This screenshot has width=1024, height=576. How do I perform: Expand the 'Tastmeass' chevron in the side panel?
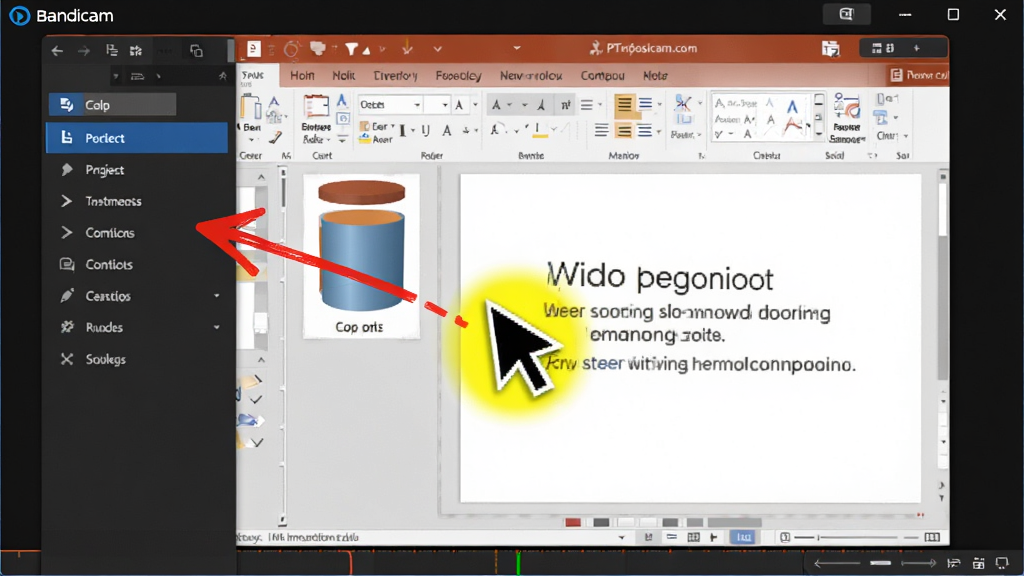66,201
